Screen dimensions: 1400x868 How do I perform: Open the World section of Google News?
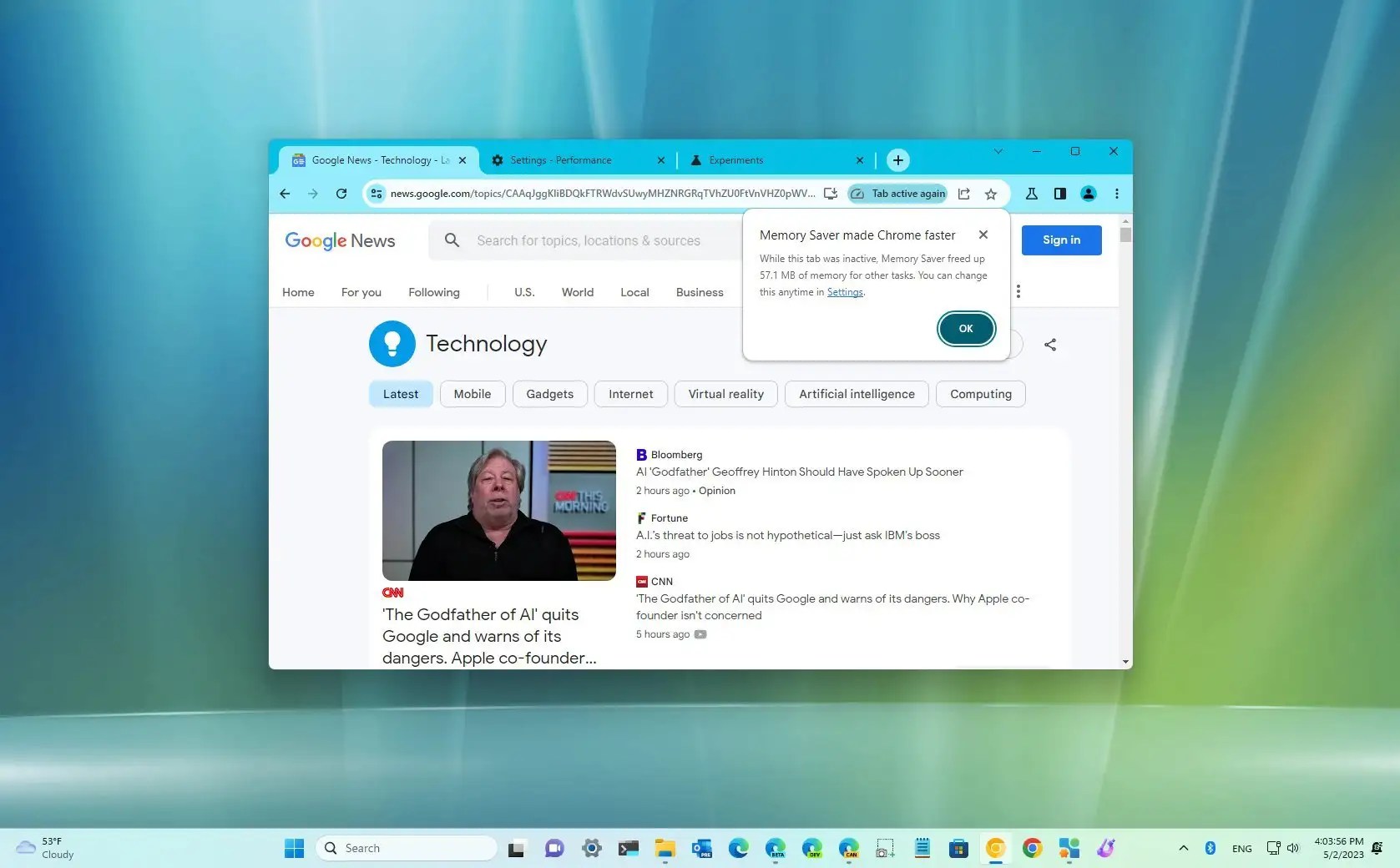(577, 292)
